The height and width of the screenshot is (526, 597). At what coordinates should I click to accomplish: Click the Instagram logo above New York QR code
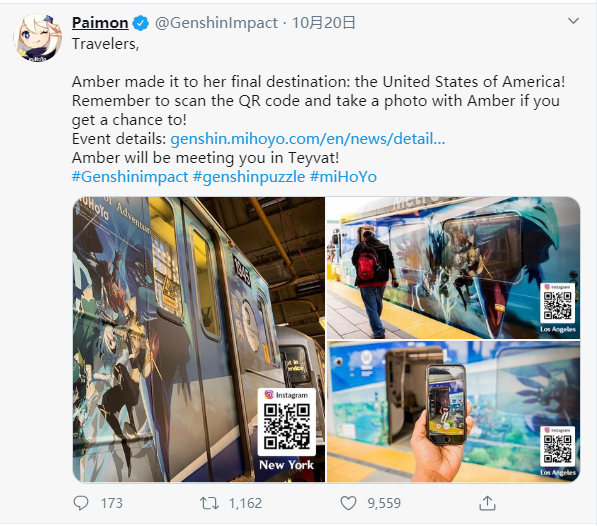(269, 395)
